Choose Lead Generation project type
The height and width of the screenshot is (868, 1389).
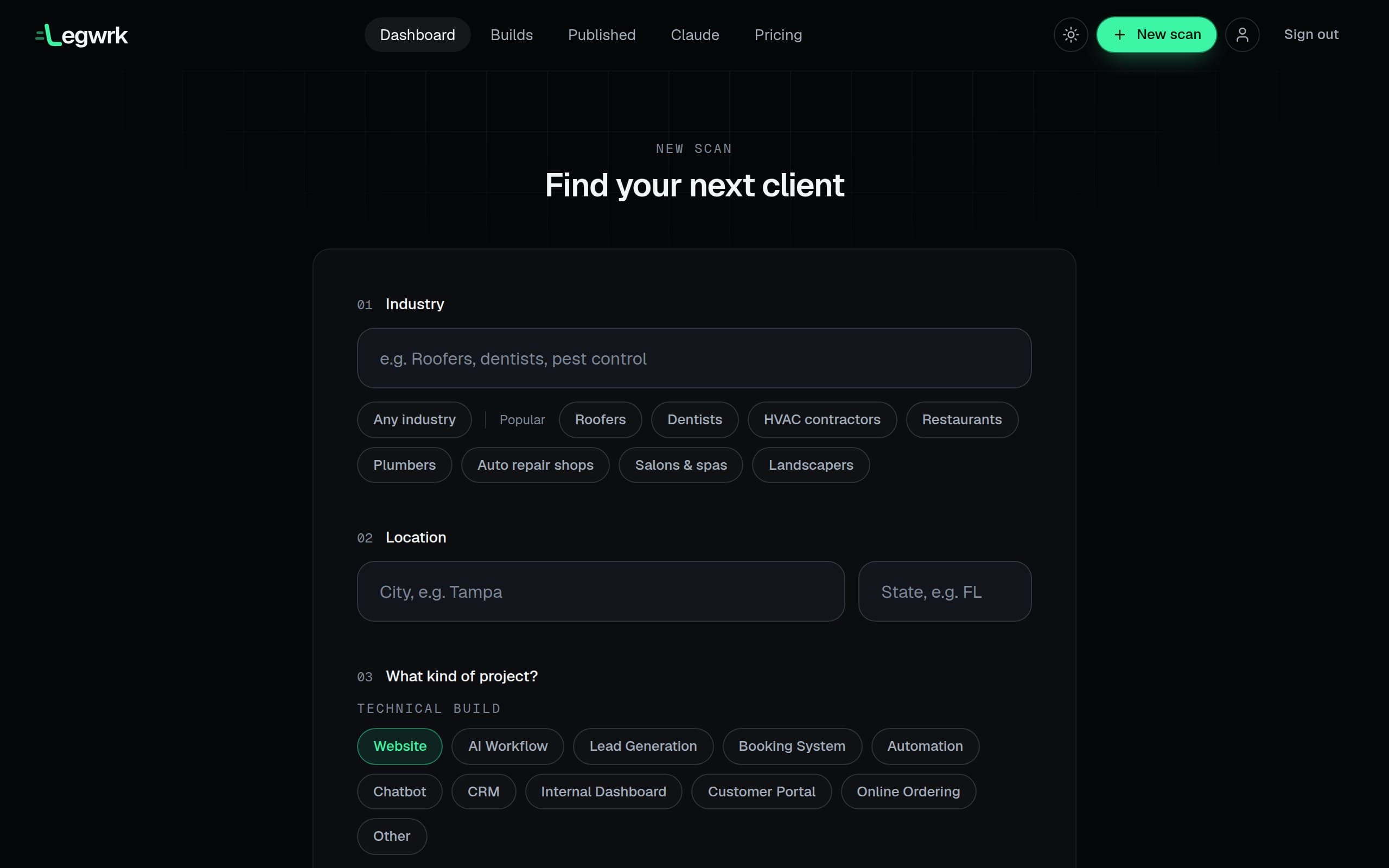643,746
